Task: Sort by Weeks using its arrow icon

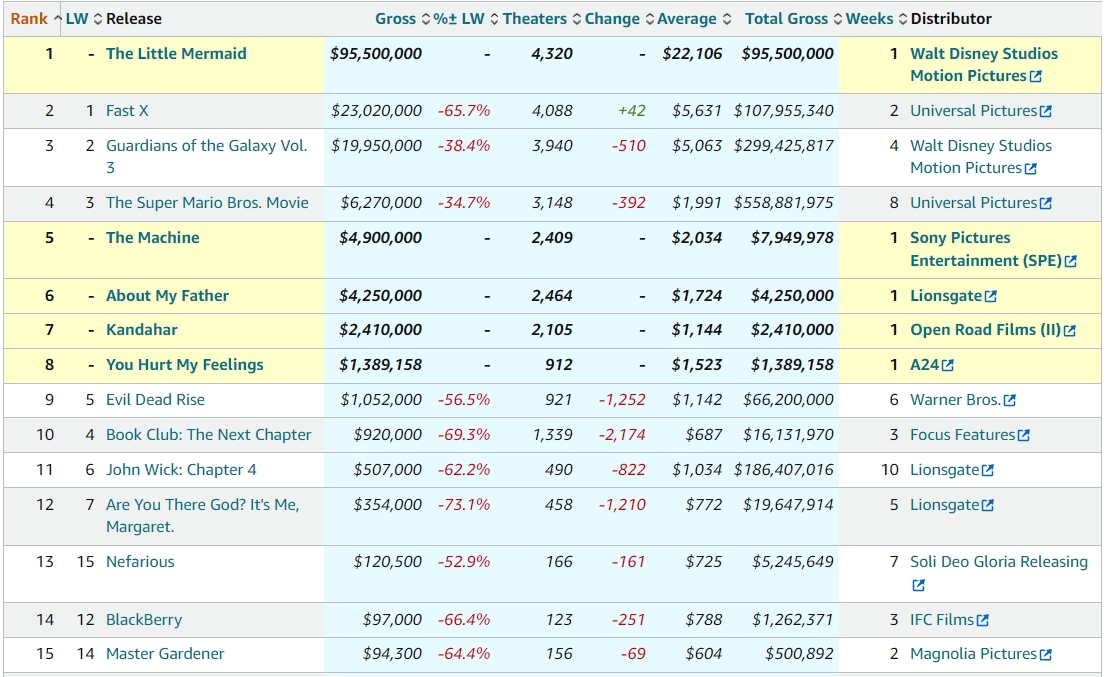Action: (902, 19)
